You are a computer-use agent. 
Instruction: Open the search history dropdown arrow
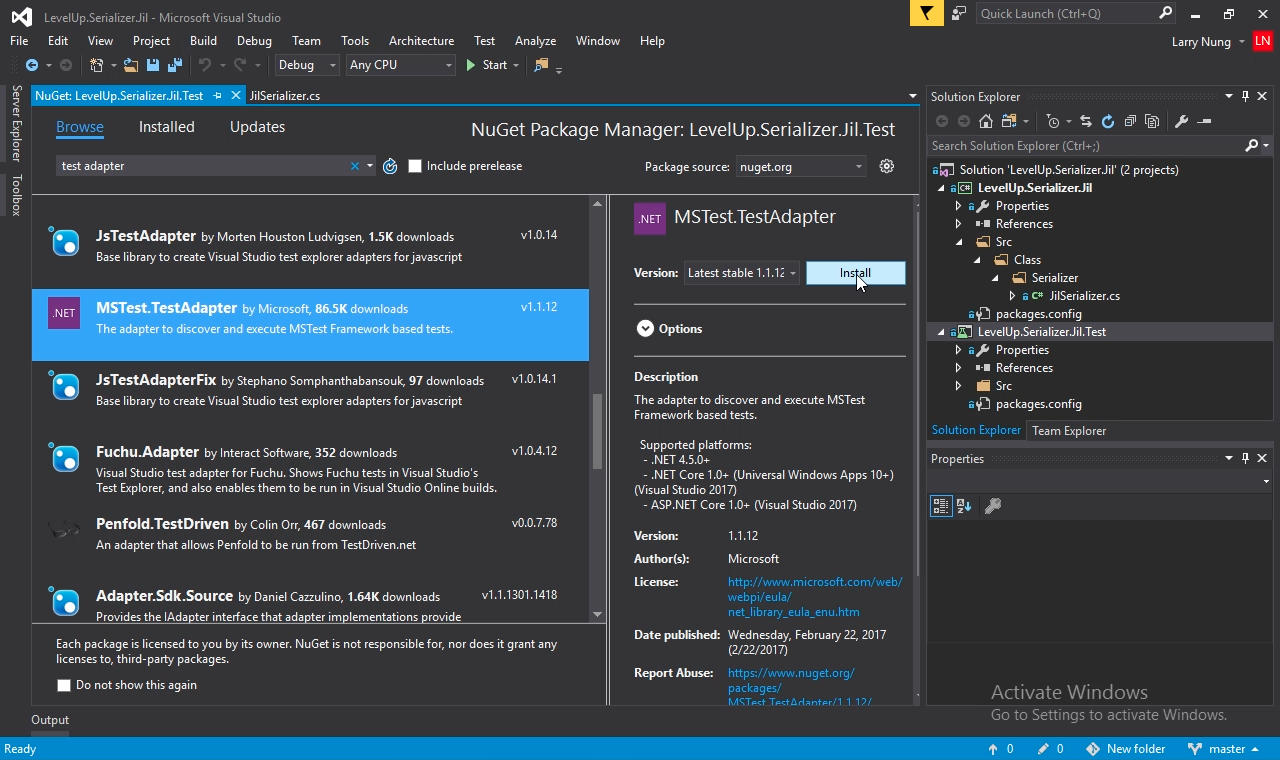[x=370, y=166]
